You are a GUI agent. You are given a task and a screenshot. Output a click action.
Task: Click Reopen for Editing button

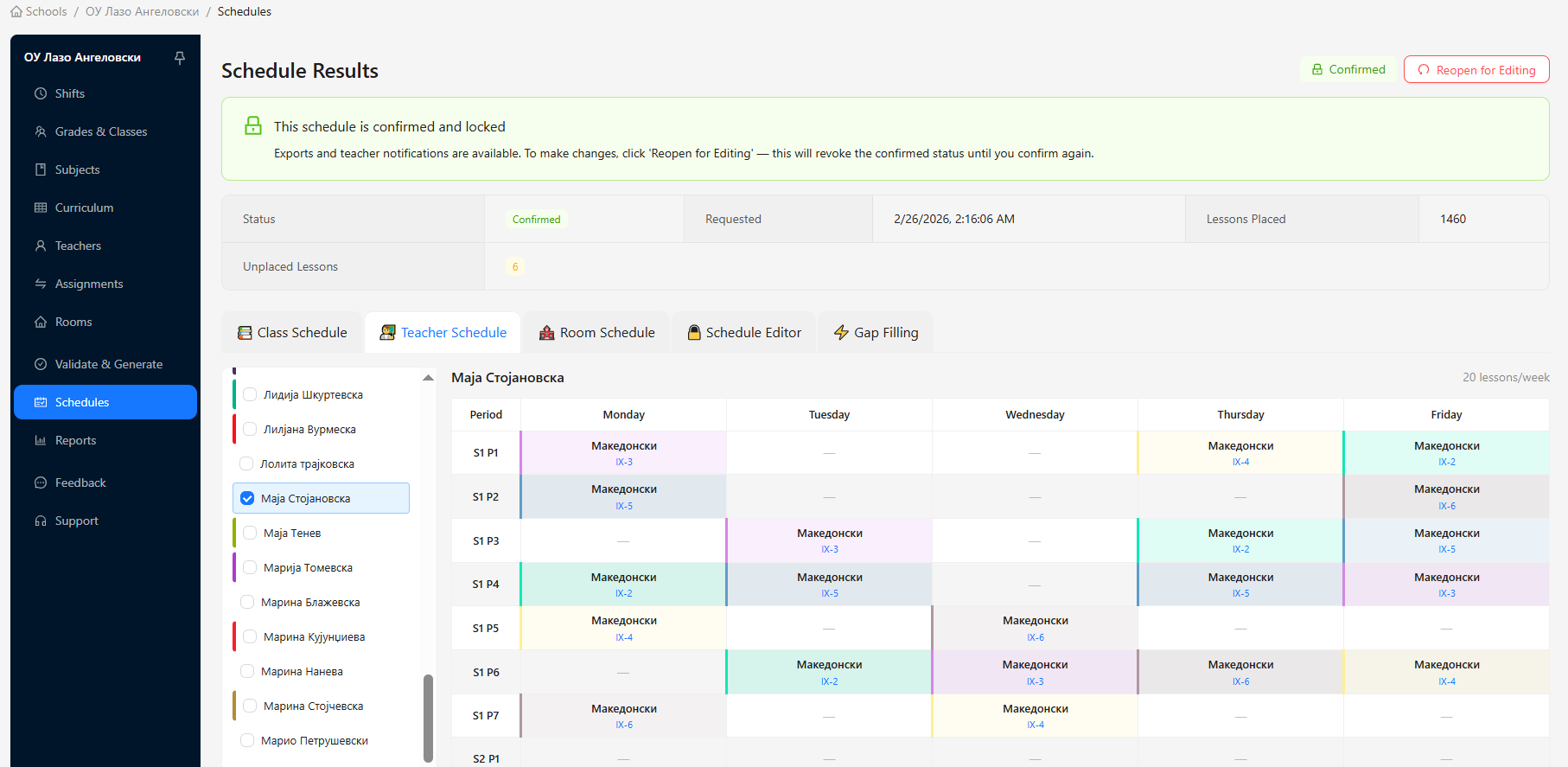click(x=1476, y=69)
